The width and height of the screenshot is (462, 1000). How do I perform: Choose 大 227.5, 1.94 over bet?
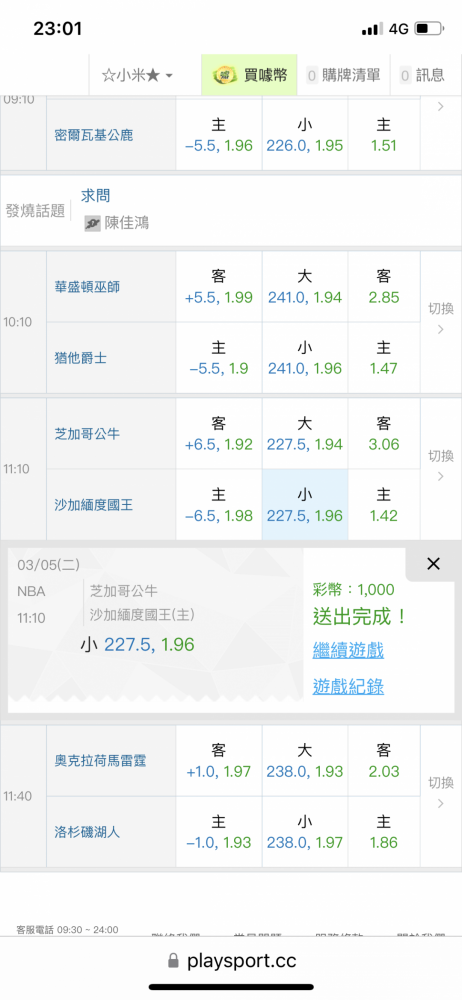tap(305, 434)
